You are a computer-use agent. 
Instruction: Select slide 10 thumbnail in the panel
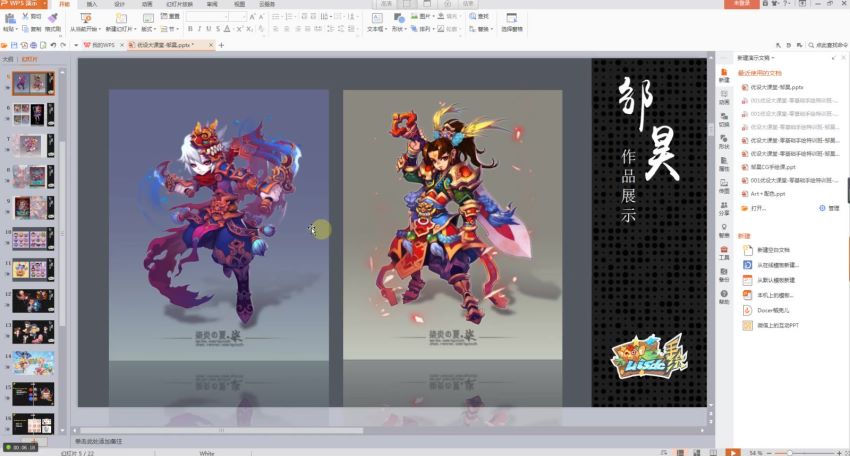pyautogui.click(x=33, y=239)
